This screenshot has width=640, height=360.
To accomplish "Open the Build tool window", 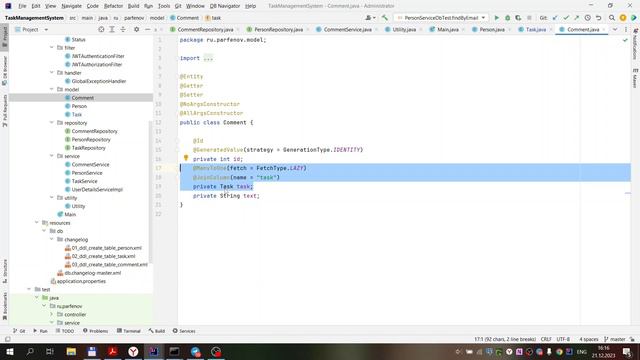I will [x=157, y=331].
